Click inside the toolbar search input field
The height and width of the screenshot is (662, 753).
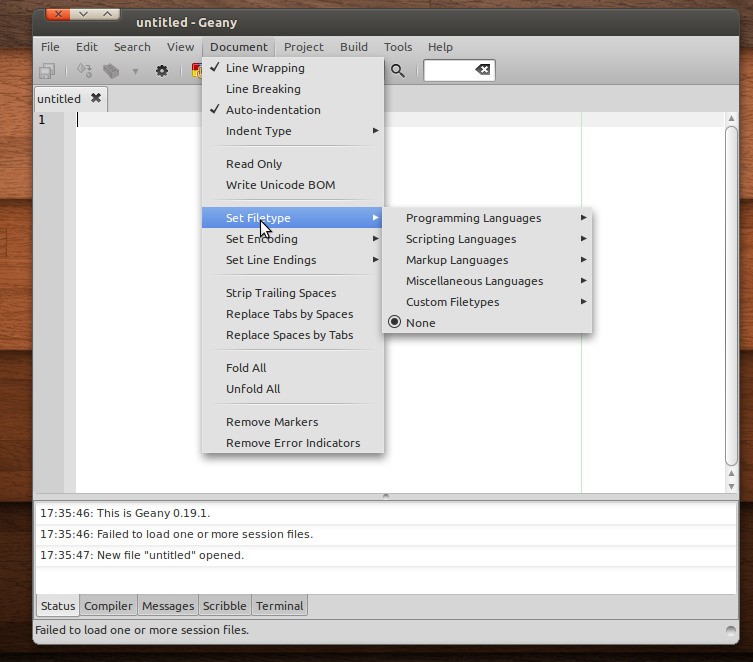click(446, 70)
